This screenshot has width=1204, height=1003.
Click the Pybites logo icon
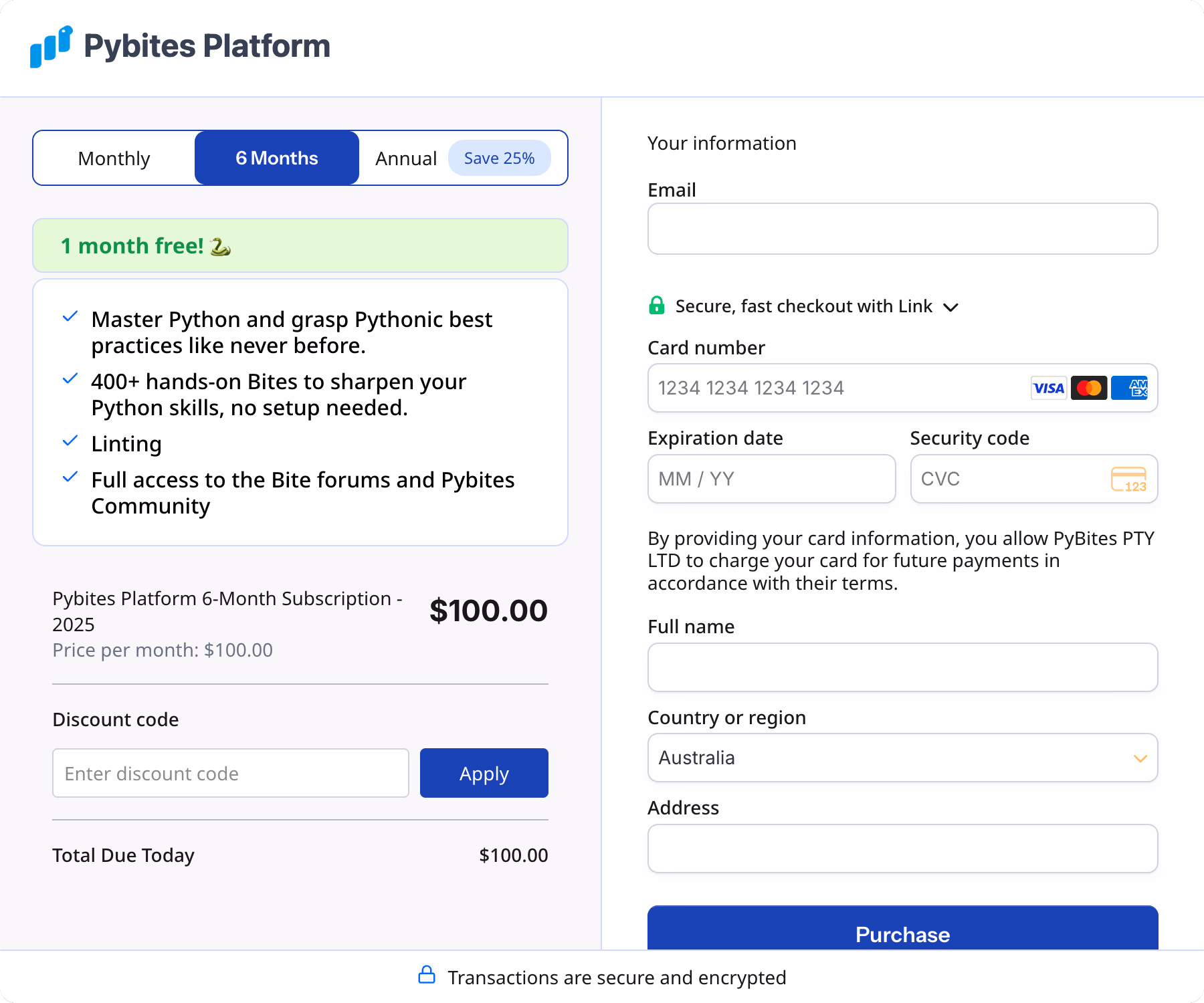point(52,47)
